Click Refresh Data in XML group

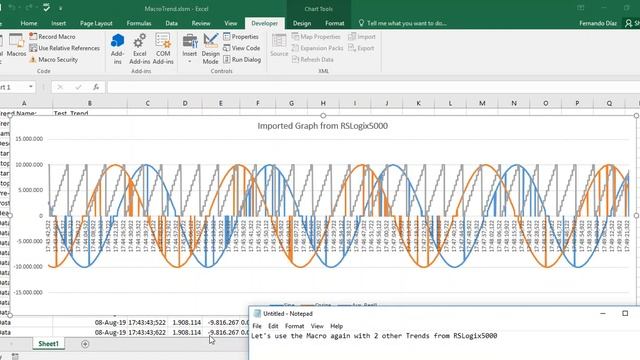313,60
